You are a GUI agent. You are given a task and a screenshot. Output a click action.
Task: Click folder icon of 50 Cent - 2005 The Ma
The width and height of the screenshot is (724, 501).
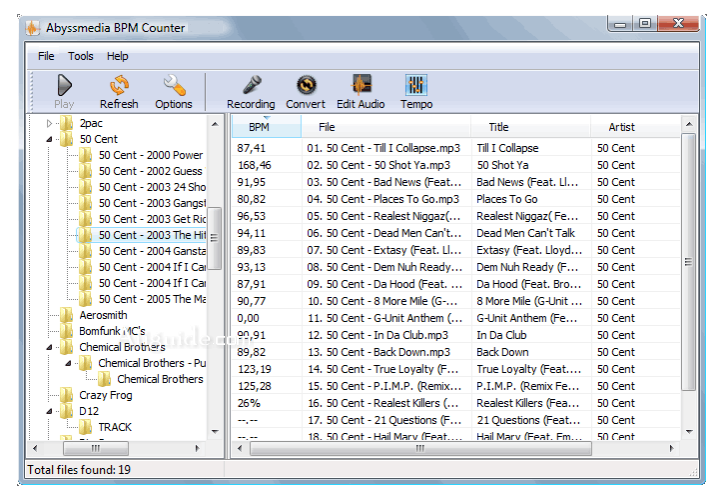(86, 299)
